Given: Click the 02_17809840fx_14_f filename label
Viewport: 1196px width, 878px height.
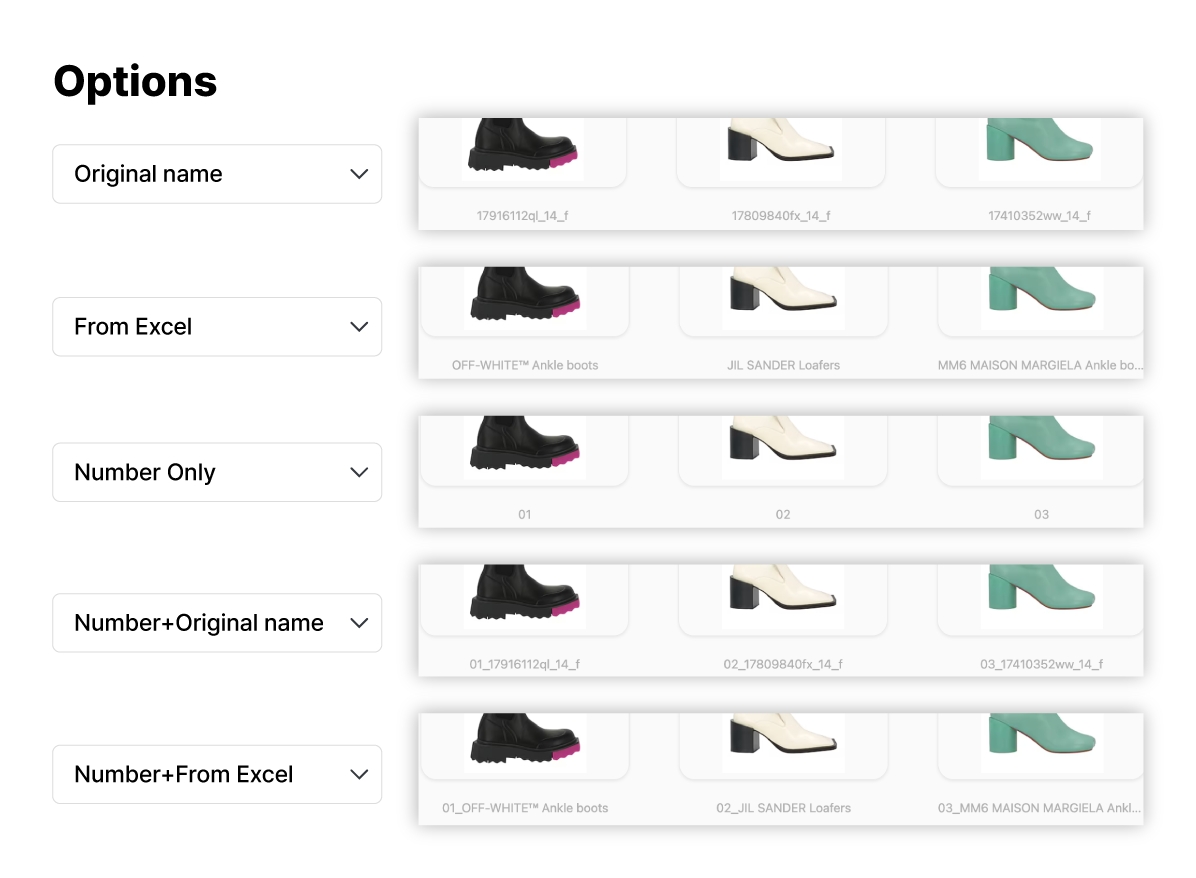Looking at the screenshot, I should point(783,664).
